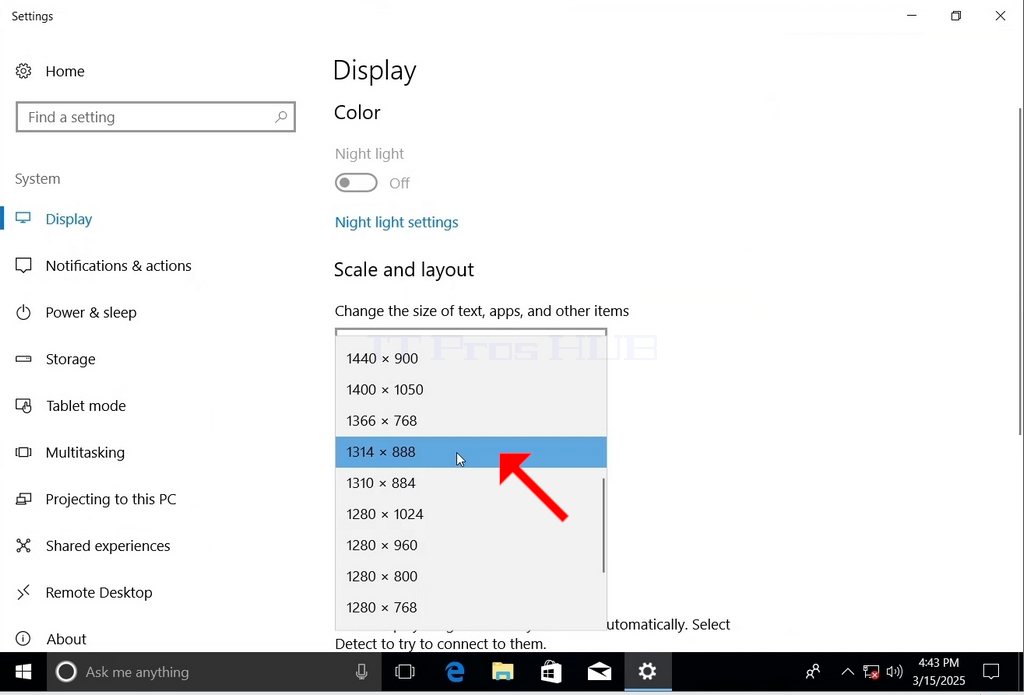This screenshot has height=695, width=1024.
Task: Click the network status tray icon
Action: click(x=871, y=671)
